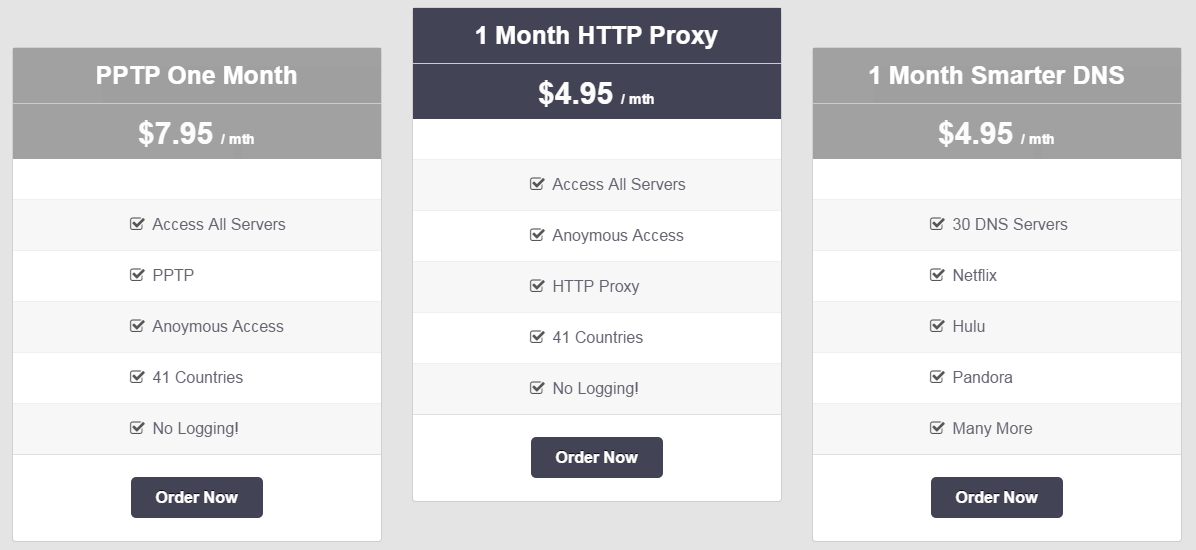Image resolution: width=1196 pixels, height=550 pixels.
Task: Click check icon beside Many More
Action: point(937,428)
